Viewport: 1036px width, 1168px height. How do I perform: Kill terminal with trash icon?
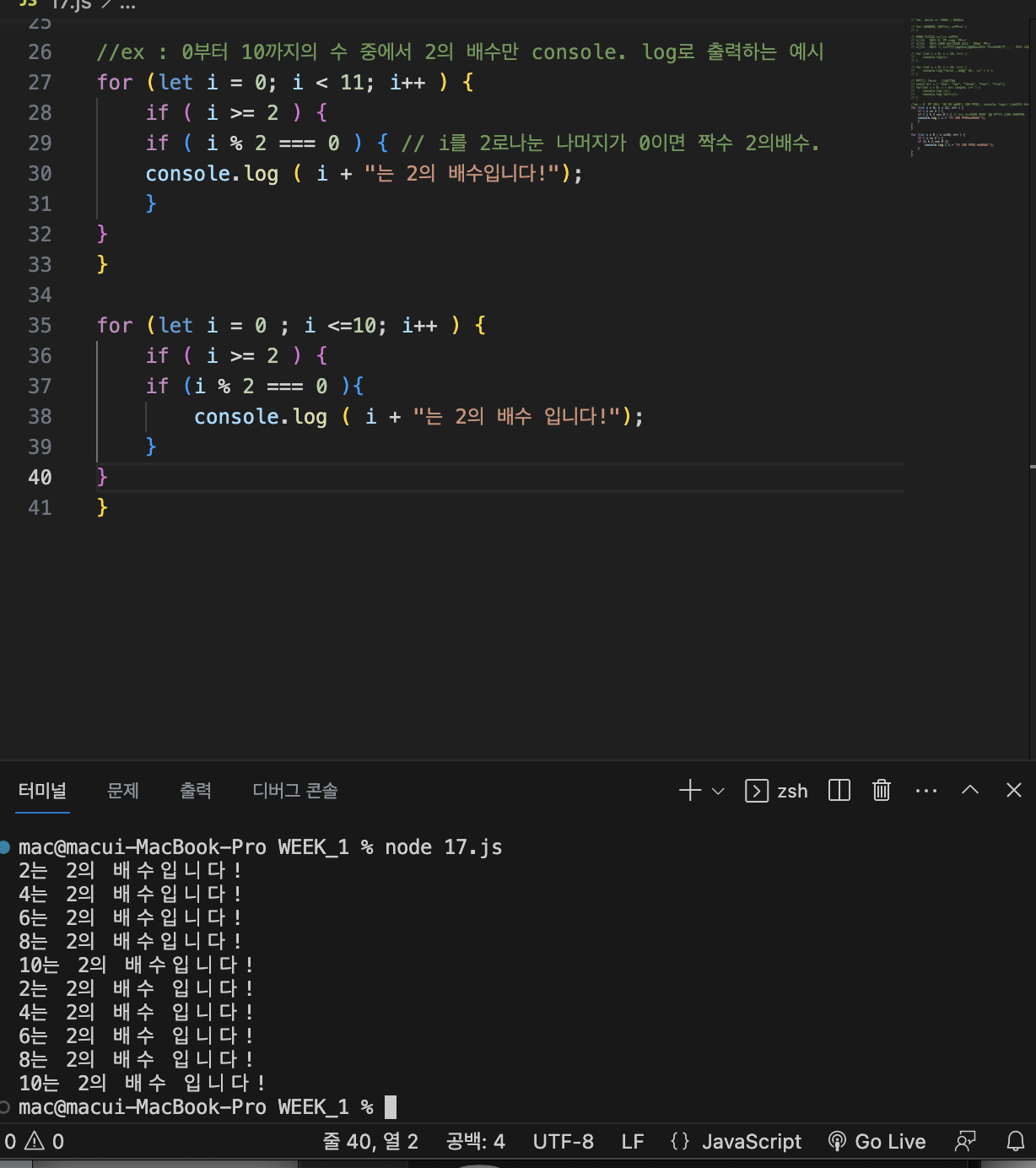click(x=882, y=791)
